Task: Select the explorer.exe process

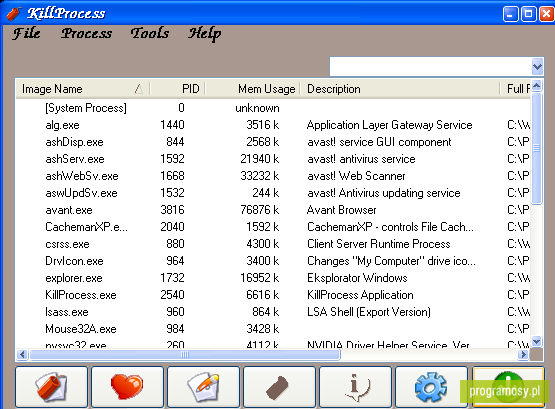Action: 273,278
